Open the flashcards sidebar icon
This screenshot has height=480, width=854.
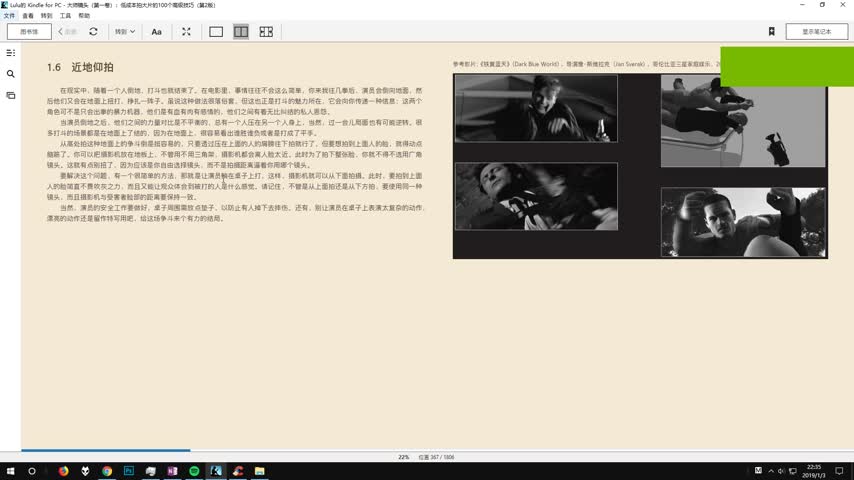(10, 95)
